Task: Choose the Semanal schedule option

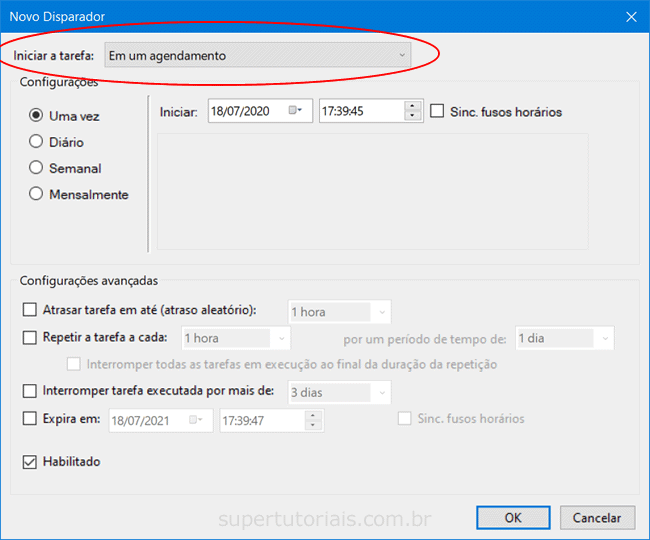Action: pyautogui.click(x=36, y=168)
